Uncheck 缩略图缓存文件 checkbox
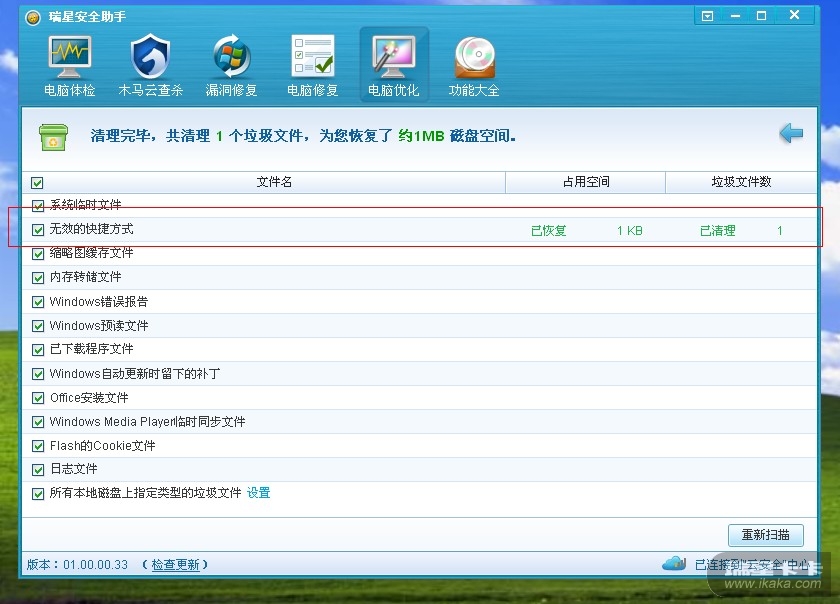This screenshot has width=840, height=604. point(38,253)
